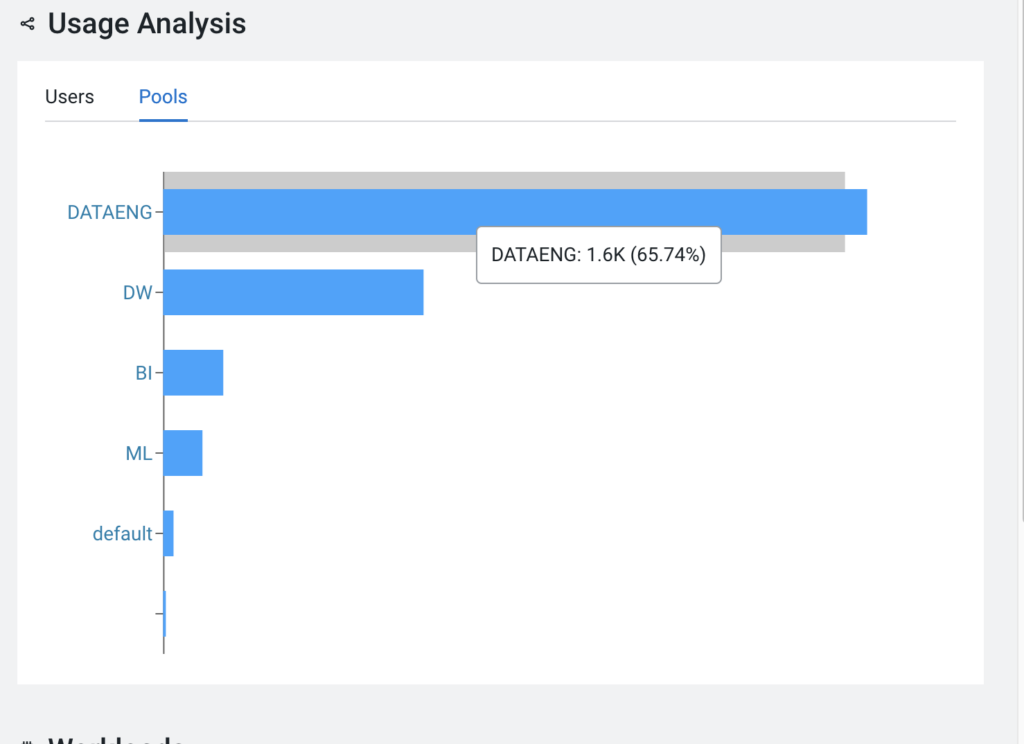This screenshot has width=1024, height=744.
Task: Click the share icon beside Usage Analysis
Action: tap(27, 23)
